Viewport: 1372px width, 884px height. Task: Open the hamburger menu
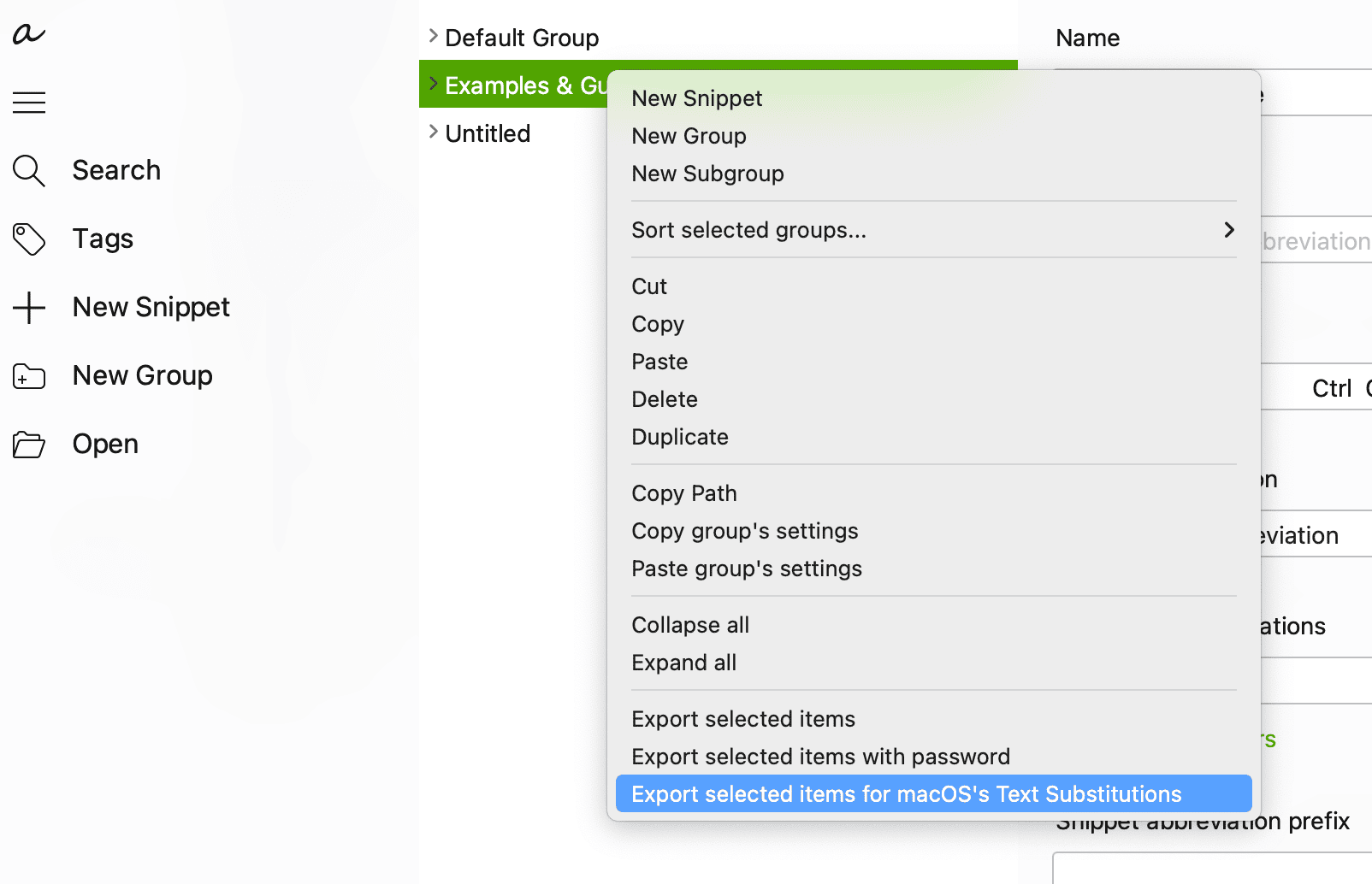[28, 102]
